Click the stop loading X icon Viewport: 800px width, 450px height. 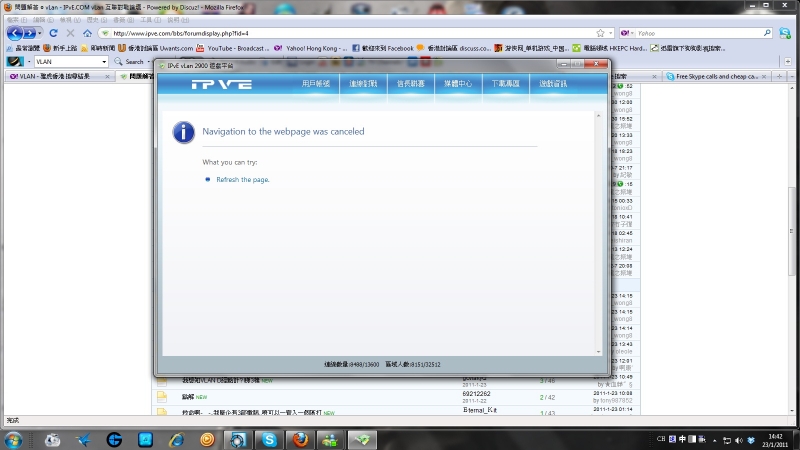(70, 33)
